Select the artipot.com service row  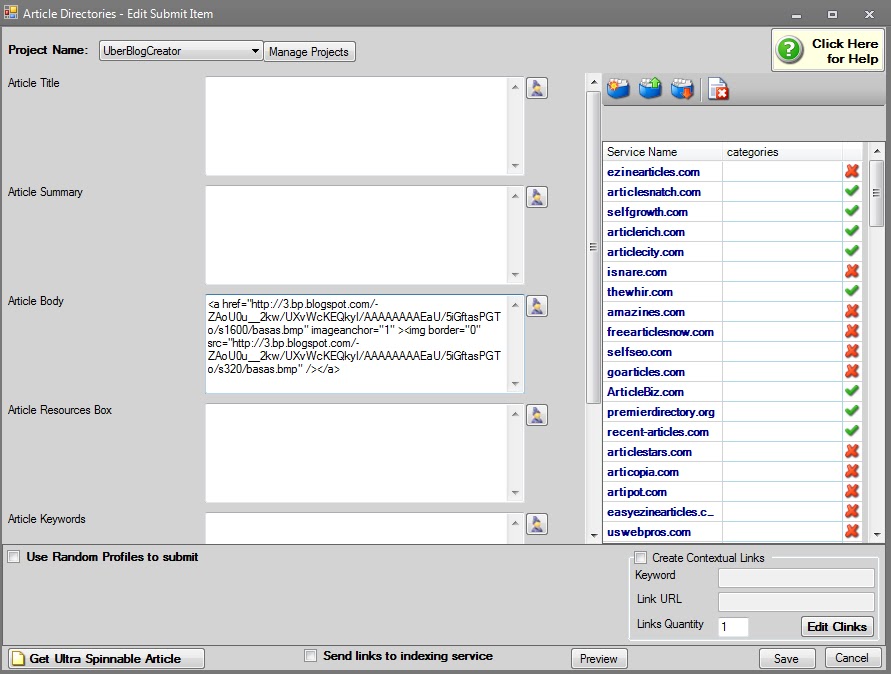pyautogui.click(x=732, y=492)
